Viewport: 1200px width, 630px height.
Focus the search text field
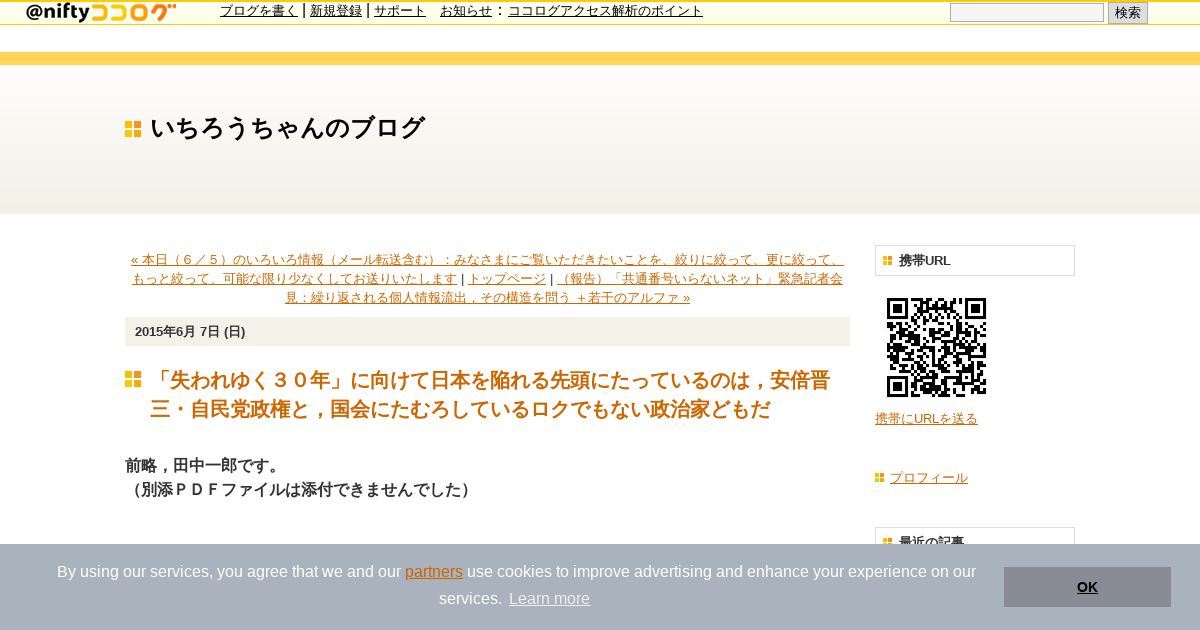(1027, 13)
